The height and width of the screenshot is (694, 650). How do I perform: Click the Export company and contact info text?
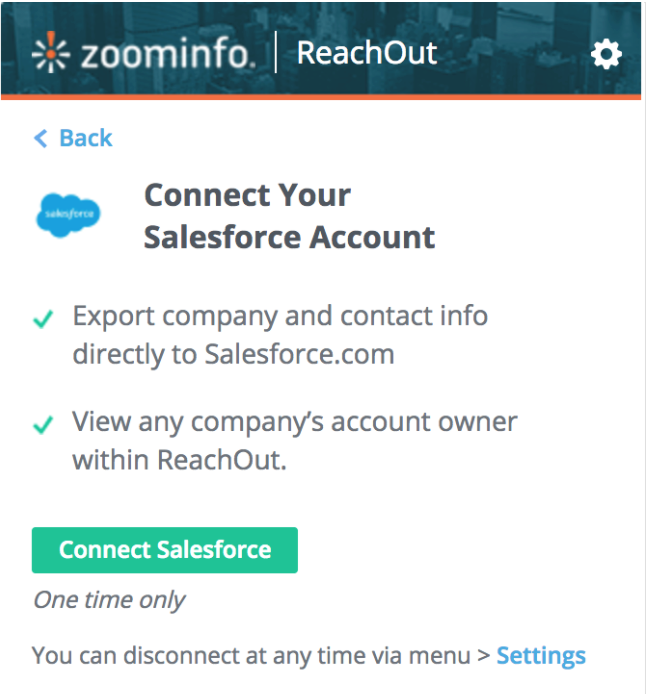tap(280, 316)
